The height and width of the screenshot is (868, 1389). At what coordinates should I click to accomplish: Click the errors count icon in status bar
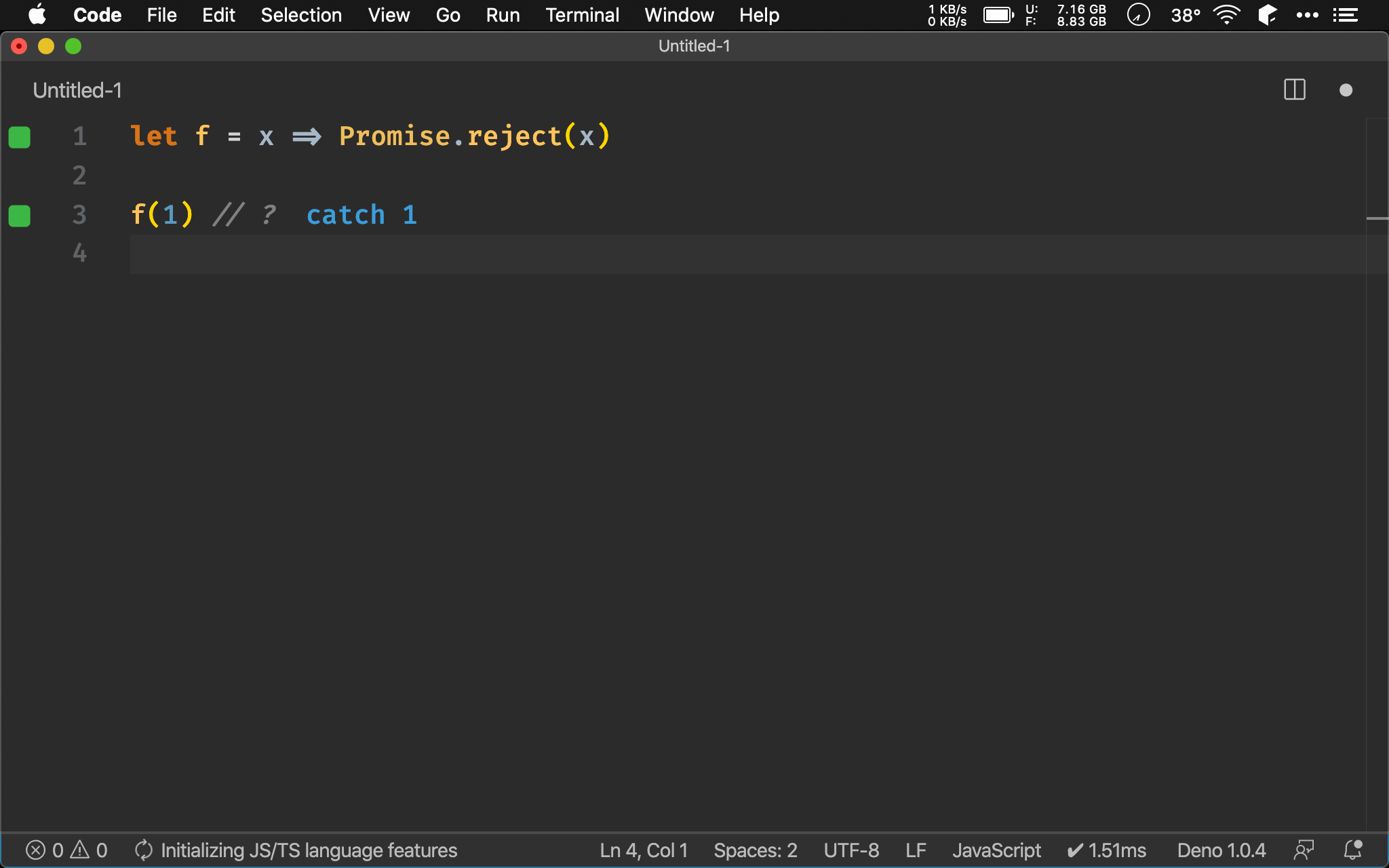(36, 850)
